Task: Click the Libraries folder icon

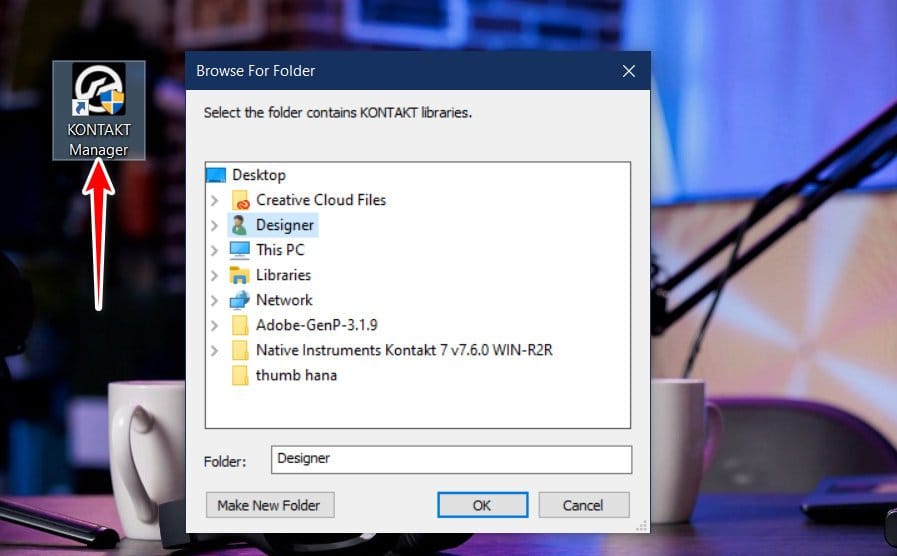Action: [239, 275]
